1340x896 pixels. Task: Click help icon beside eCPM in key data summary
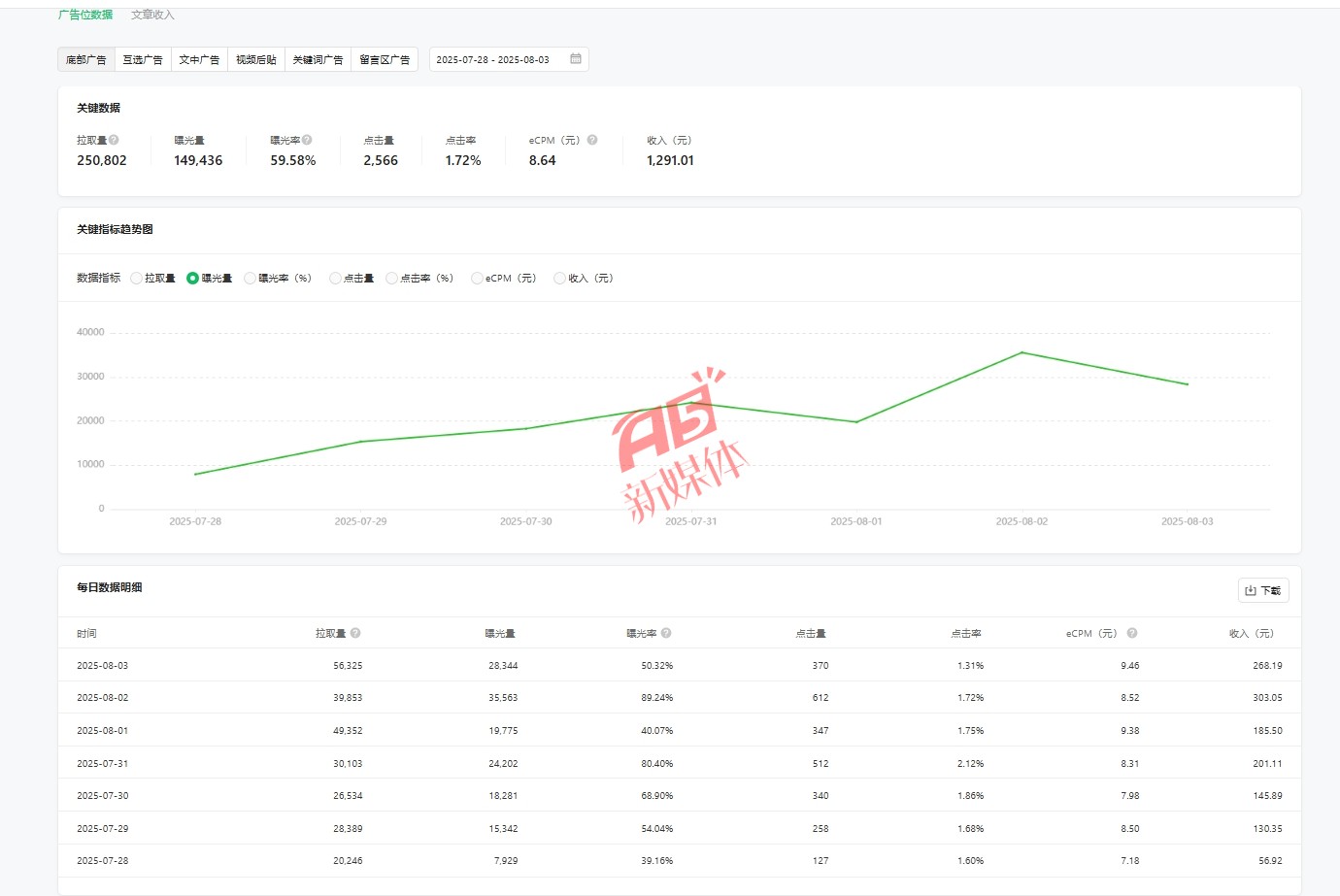592,140
